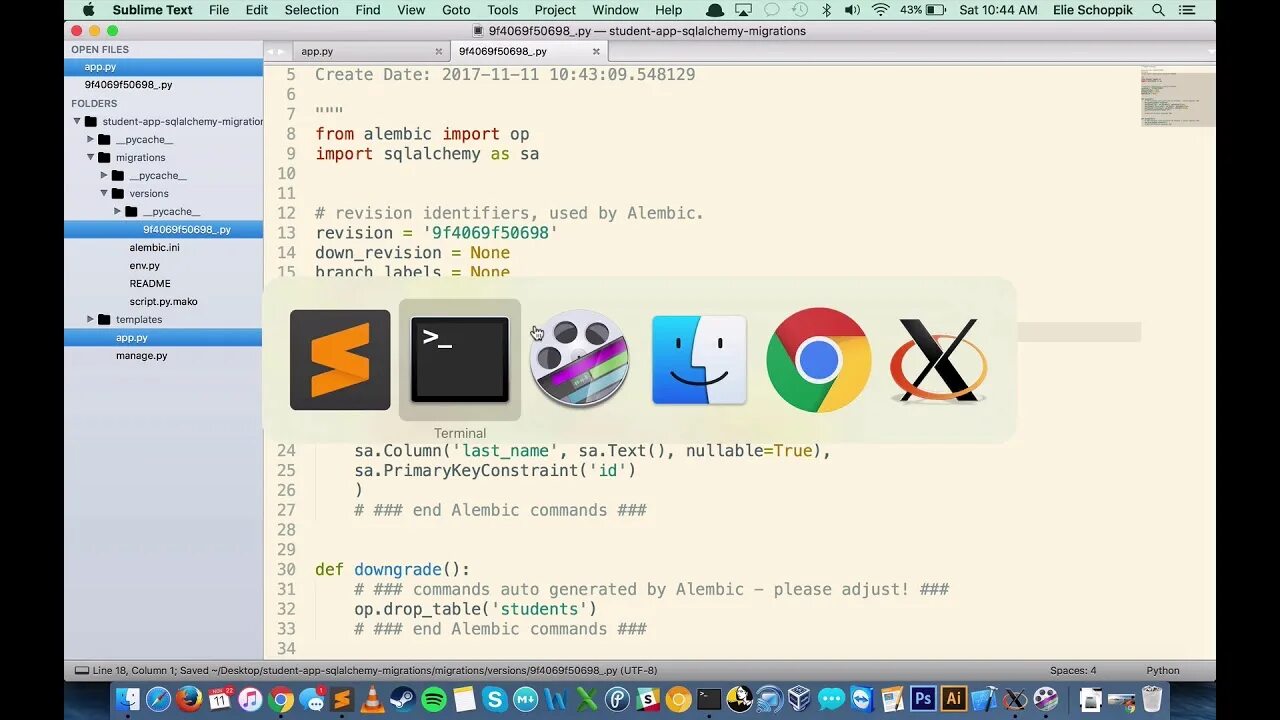Close the 9f4069f50698_.py tab
1280x720 pixels.
click(596, 51)
